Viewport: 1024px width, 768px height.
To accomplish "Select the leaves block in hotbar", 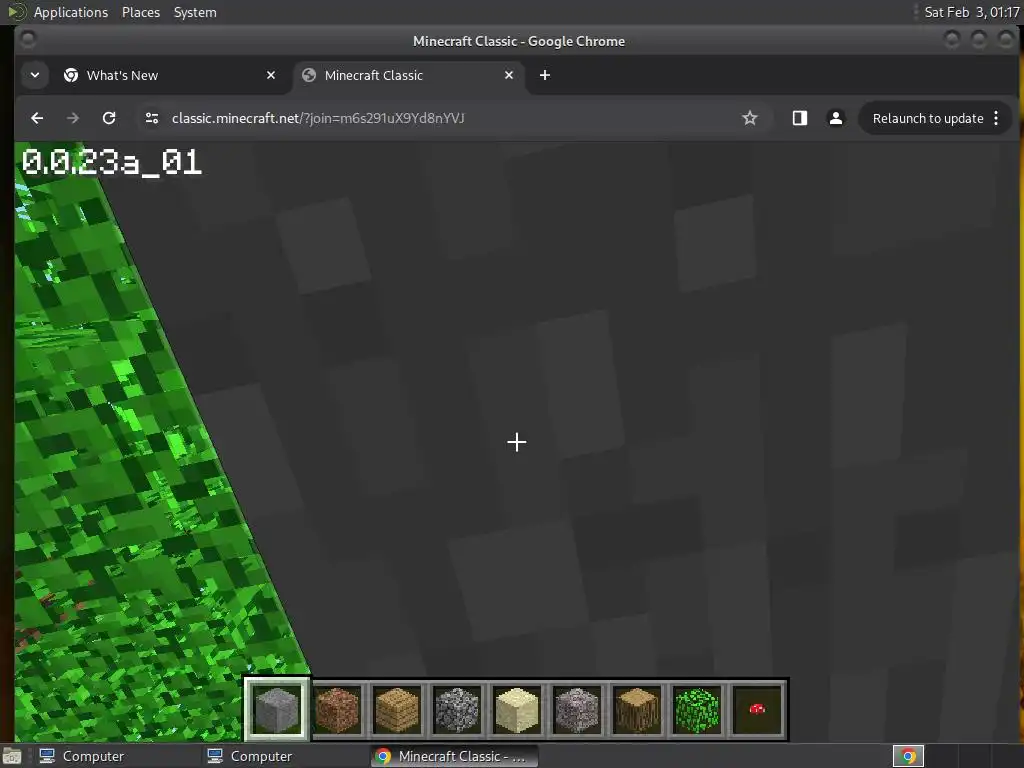I will [697, 709].
